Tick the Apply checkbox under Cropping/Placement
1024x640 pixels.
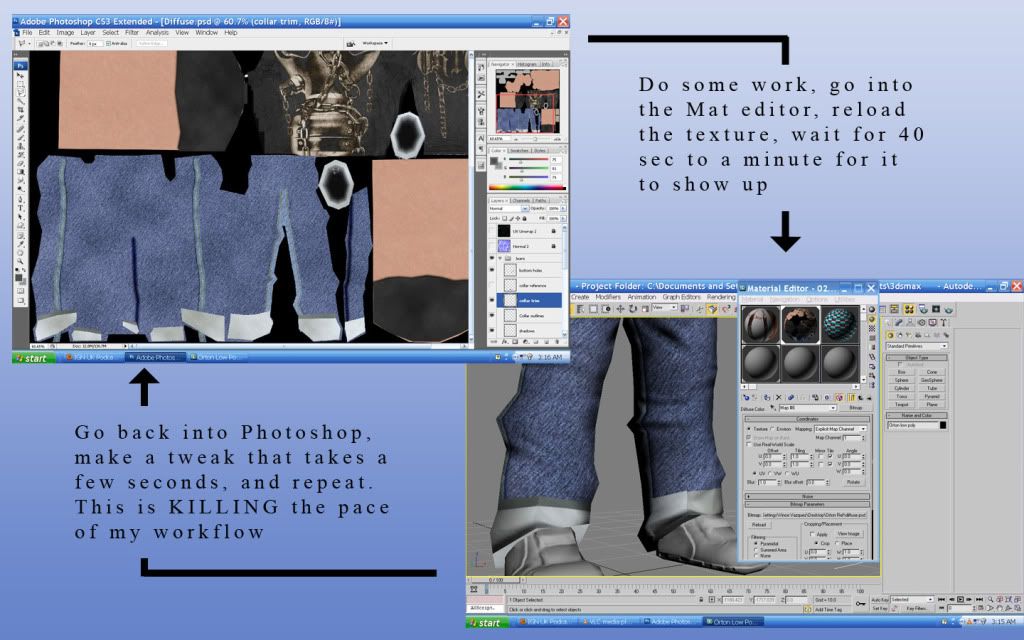[x=812, y=534]
